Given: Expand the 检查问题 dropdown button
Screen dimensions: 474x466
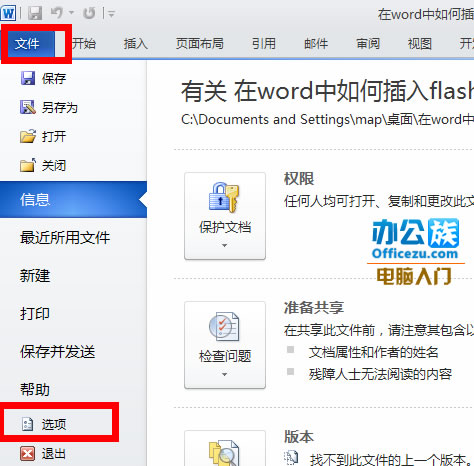Looking at the screenshot, I should point(225,345).
